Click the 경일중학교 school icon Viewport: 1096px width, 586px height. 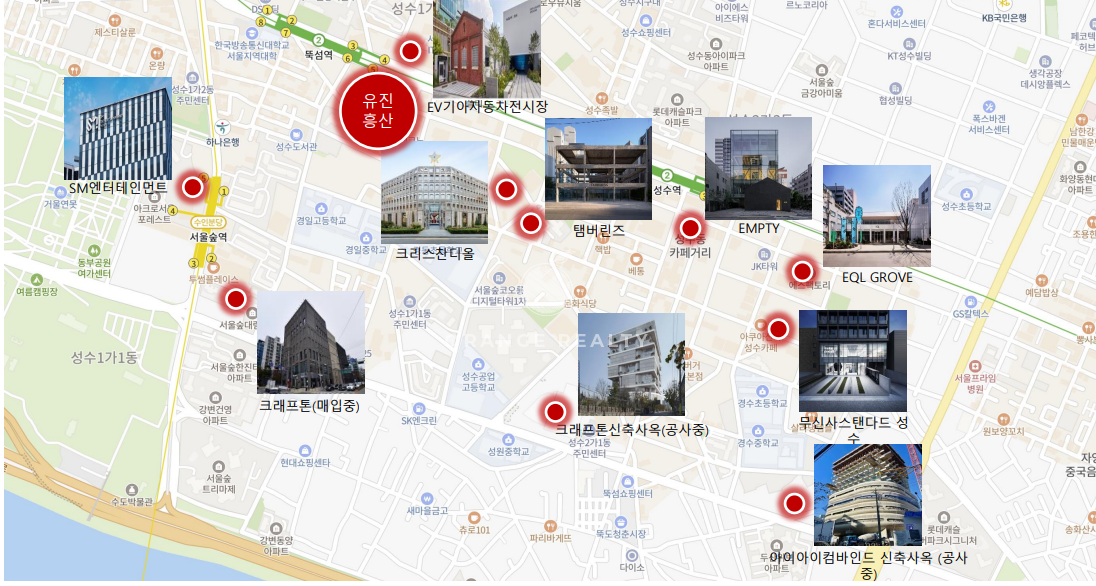tap(366, 238)
